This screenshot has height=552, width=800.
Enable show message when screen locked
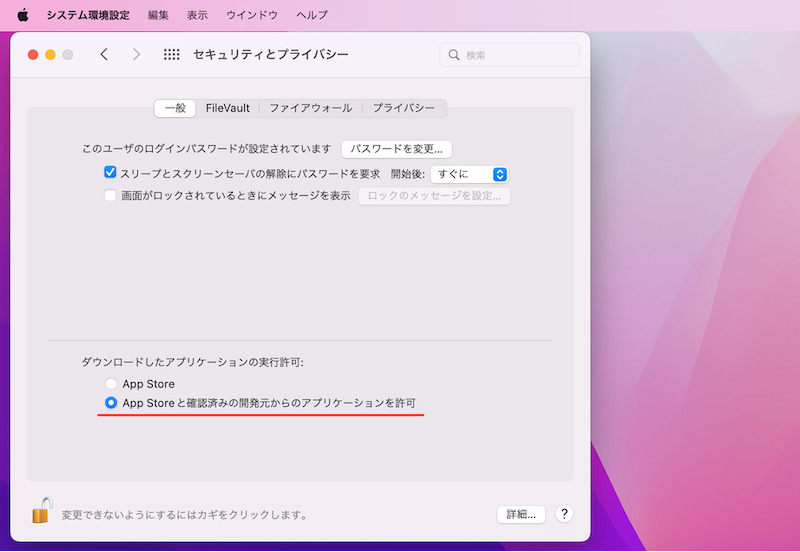[111, 196]
